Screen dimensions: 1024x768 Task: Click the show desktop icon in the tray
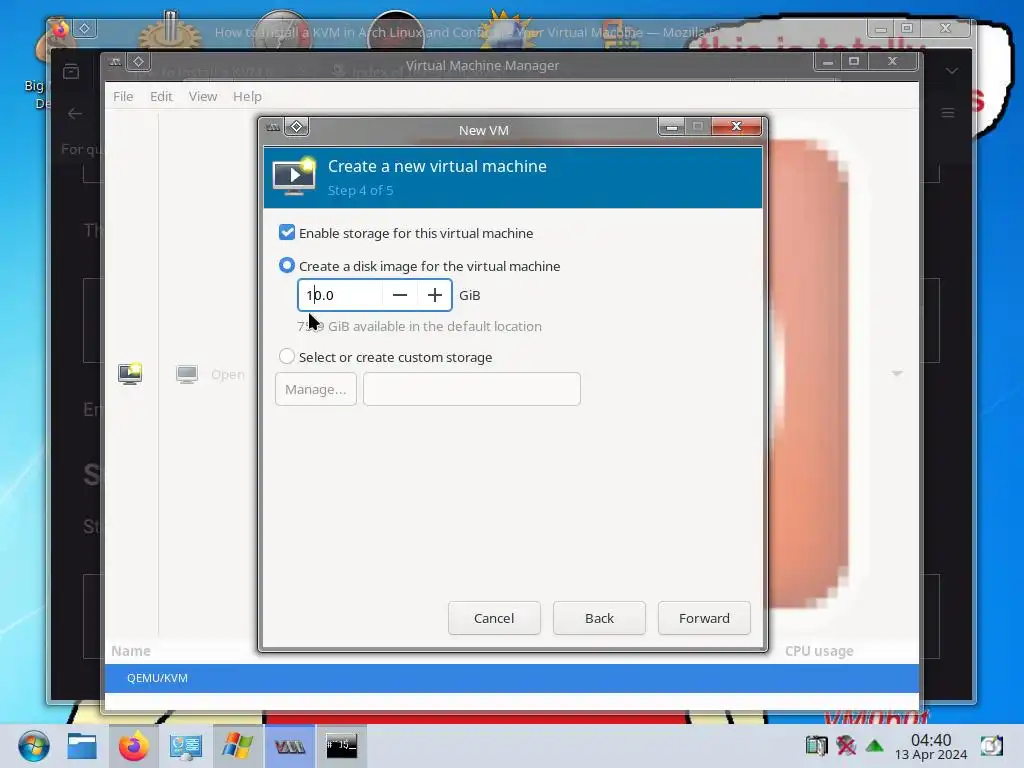pyautogui.click(x=991, y=746)
